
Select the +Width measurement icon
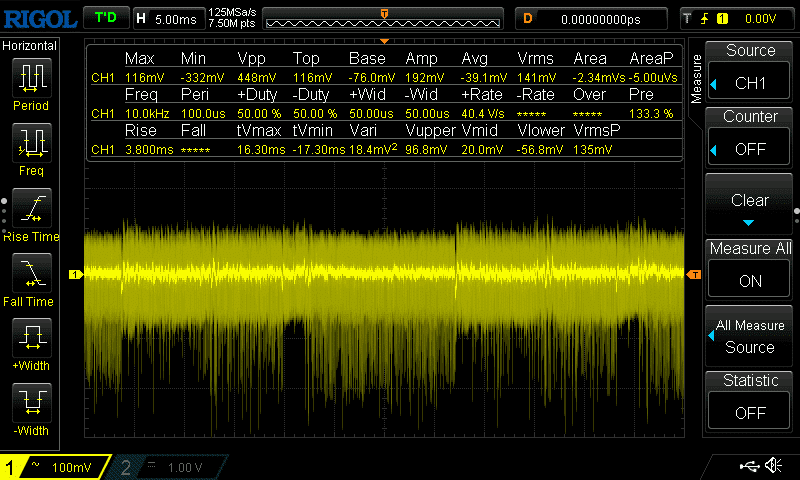(x=31, y=336)
